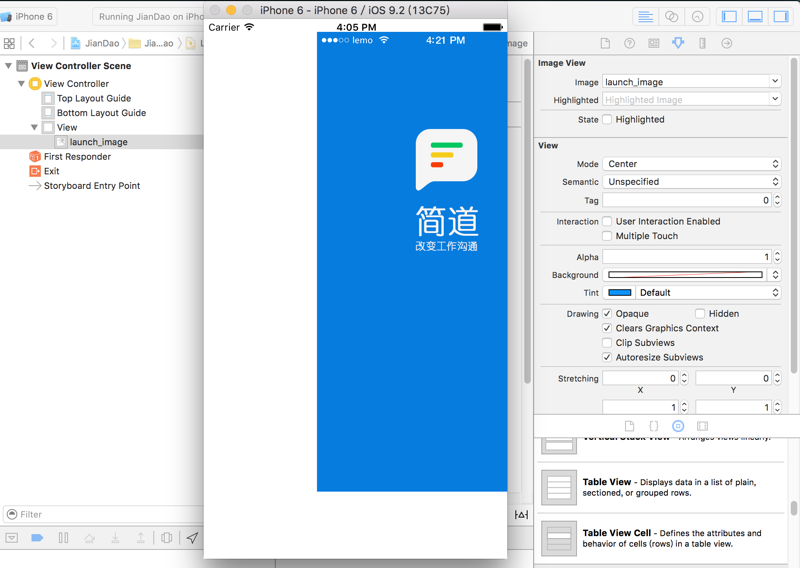
Task: Show the Code Snippet library
Action: point(654,426)
